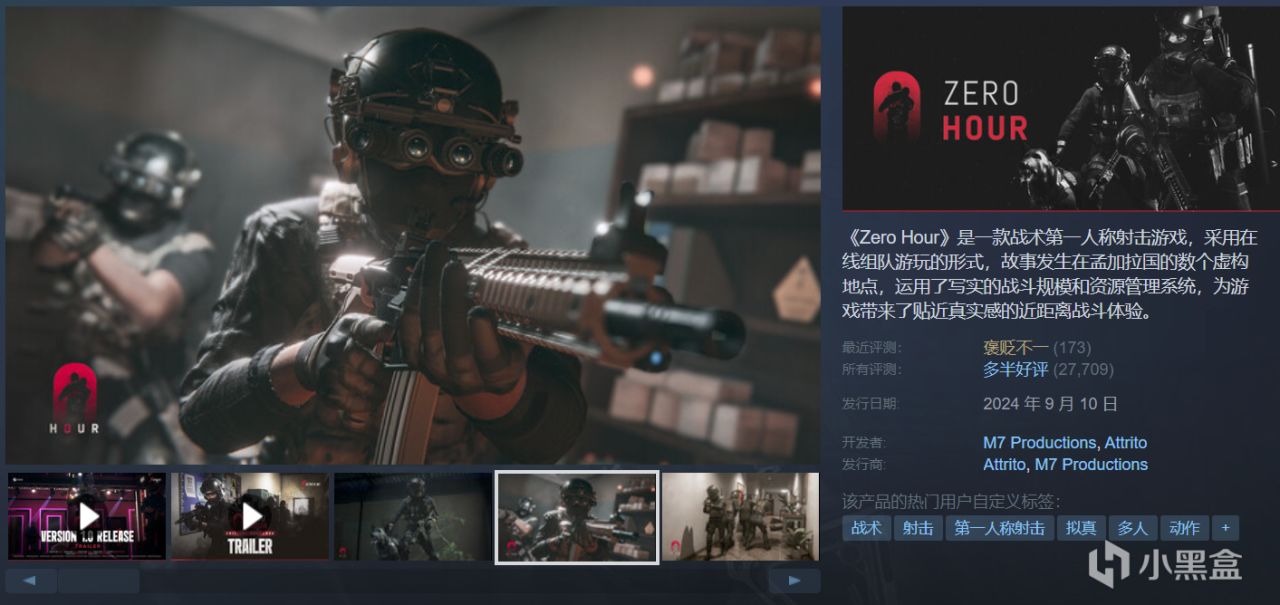The image size is (1280, 605).
Task: Select the highlighted night-vision soldier thumbnail
Action: point(577,516)
